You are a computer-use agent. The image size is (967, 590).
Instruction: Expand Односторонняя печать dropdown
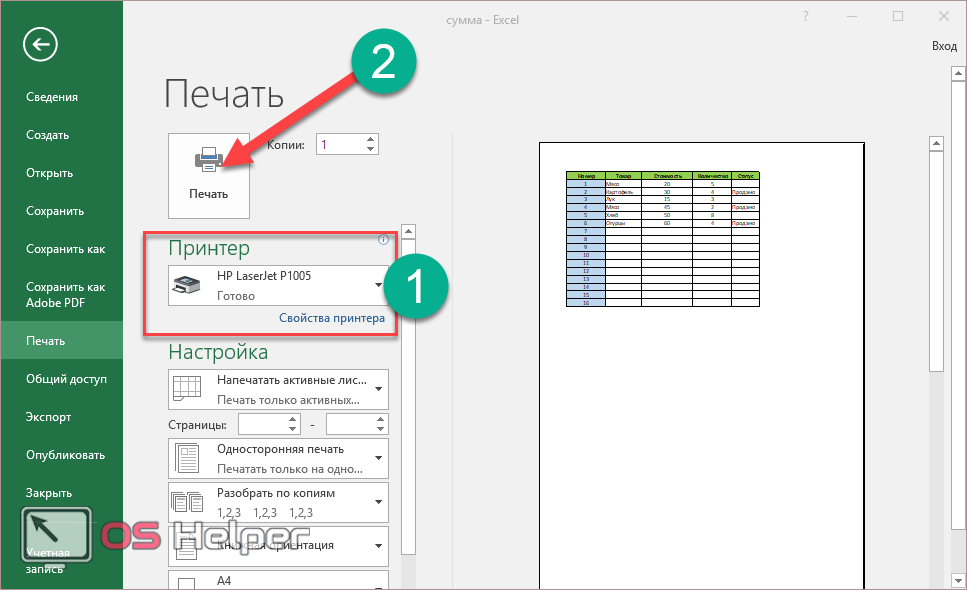[278, 459]
